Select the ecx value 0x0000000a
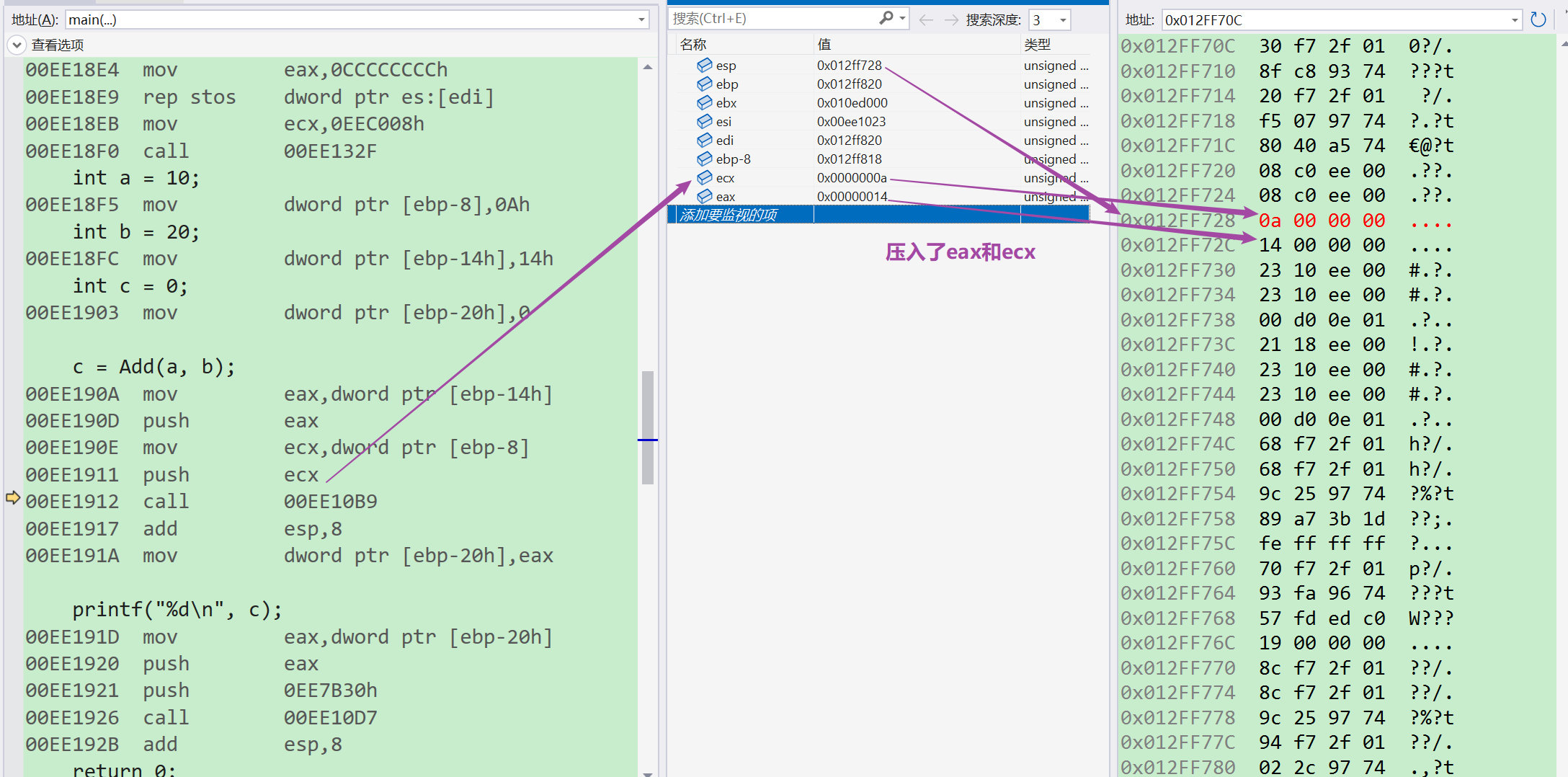This screenshot has height=777, width=1568. click(852, 178)
